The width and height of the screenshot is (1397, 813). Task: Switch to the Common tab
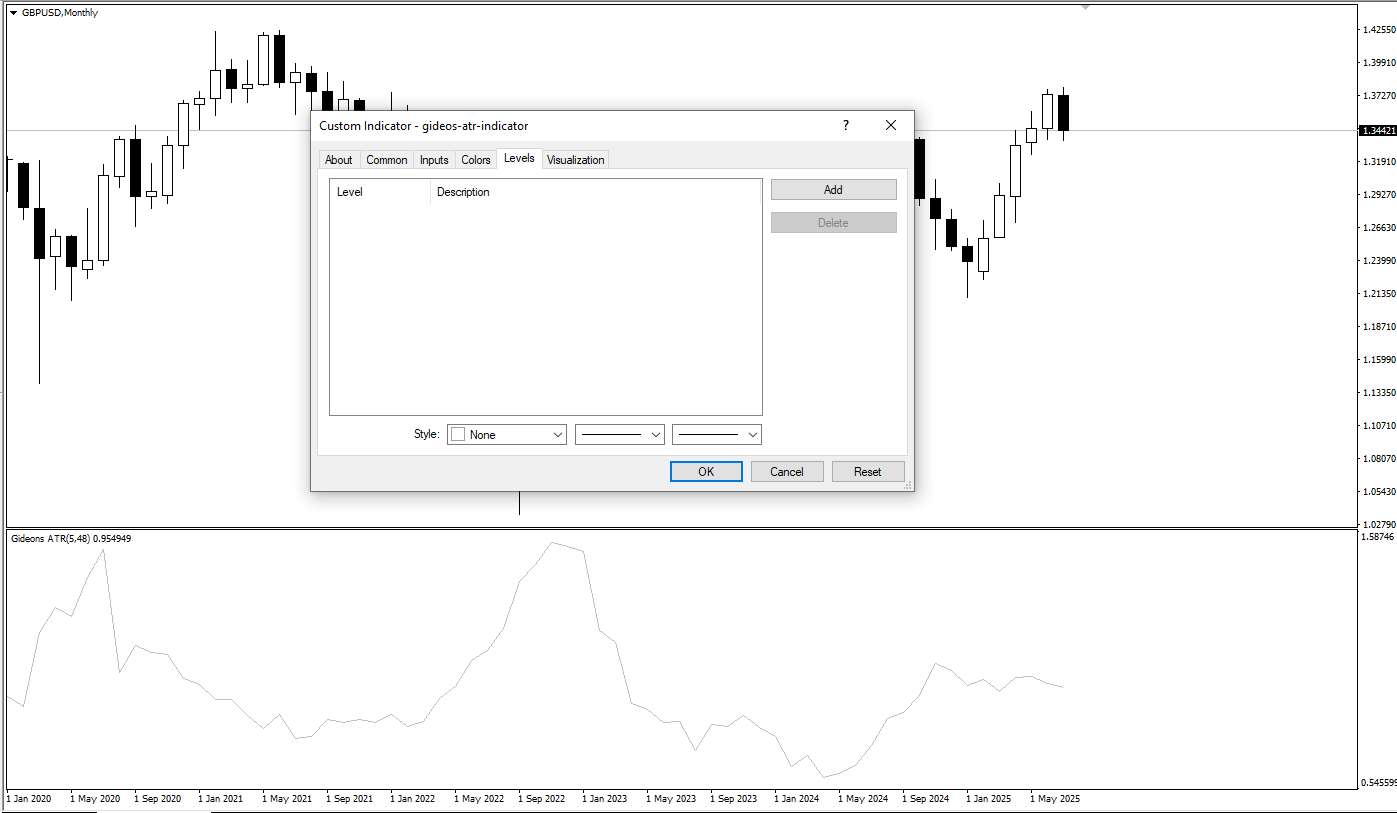[x=386, y=160]
